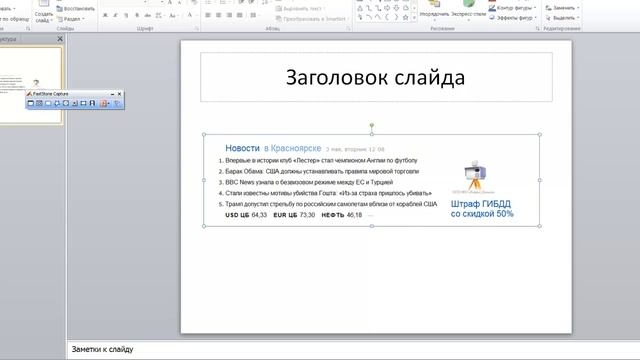Viewport: 640px width, 360px height.
Task: Open the Упорядочить menu
Action: pos(434,11)
